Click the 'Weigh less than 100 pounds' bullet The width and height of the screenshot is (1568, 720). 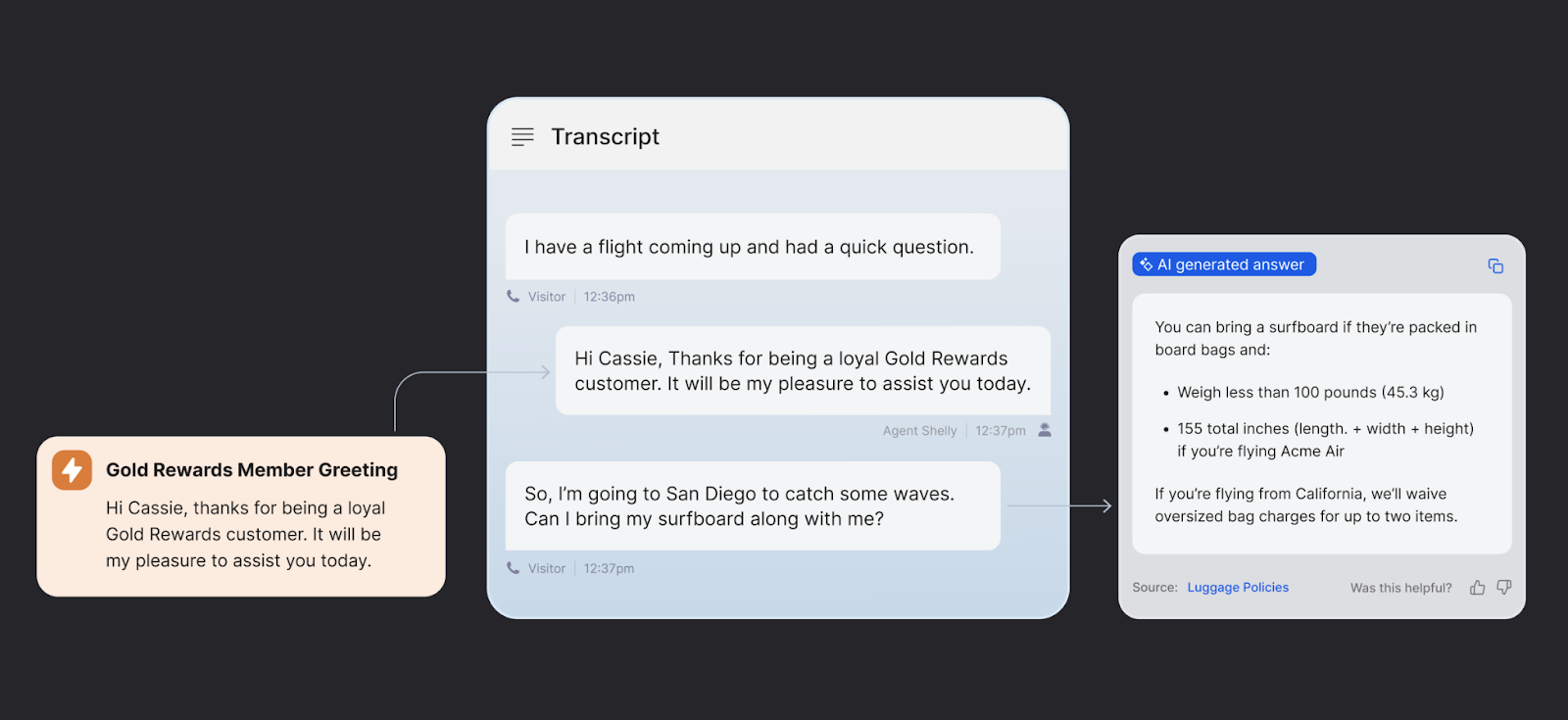point(1310,393)
